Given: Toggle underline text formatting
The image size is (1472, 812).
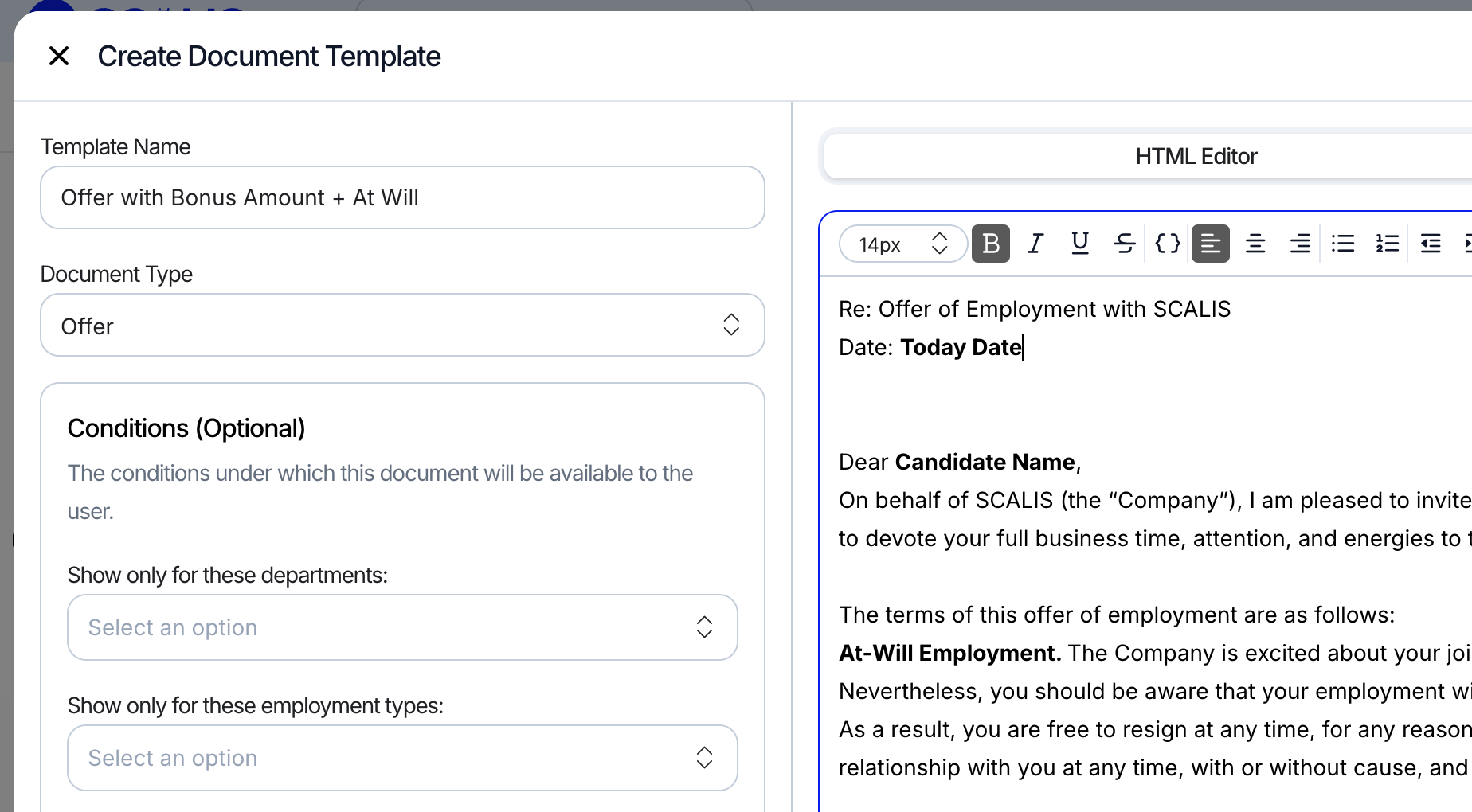Looking at the screenshot, I should coord(1080,244).
